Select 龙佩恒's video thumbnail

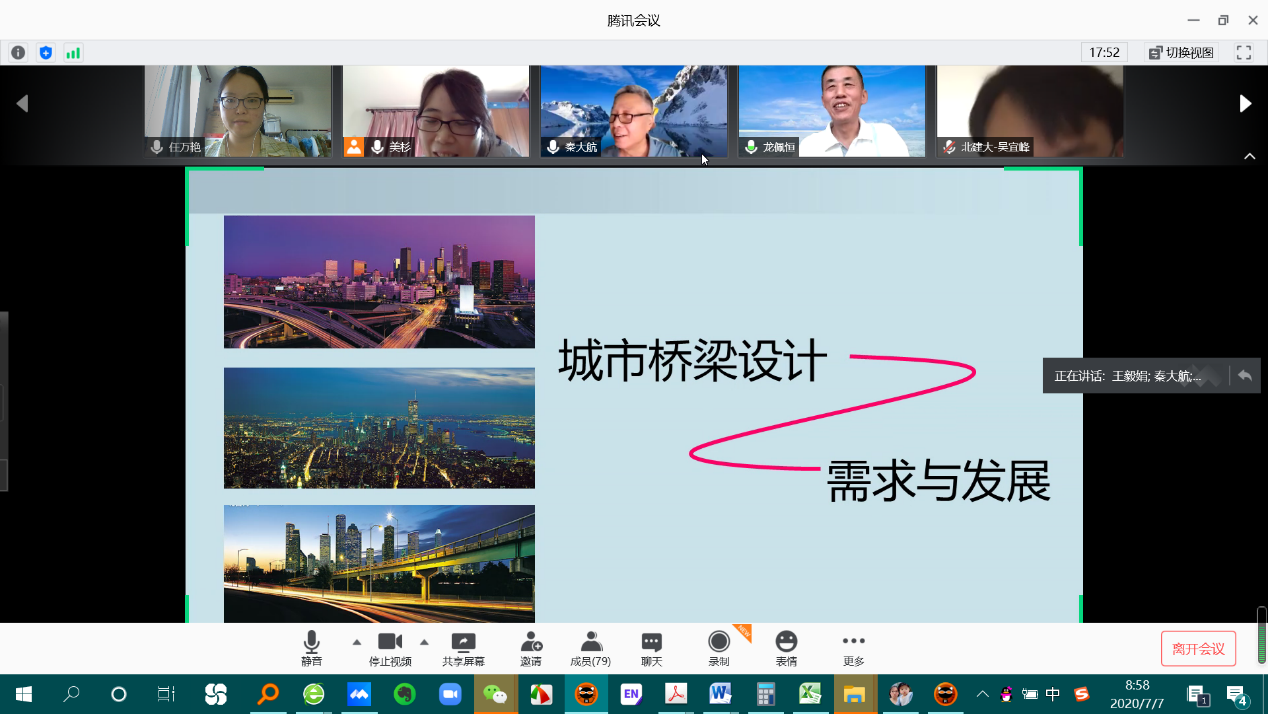click(832, 111)
